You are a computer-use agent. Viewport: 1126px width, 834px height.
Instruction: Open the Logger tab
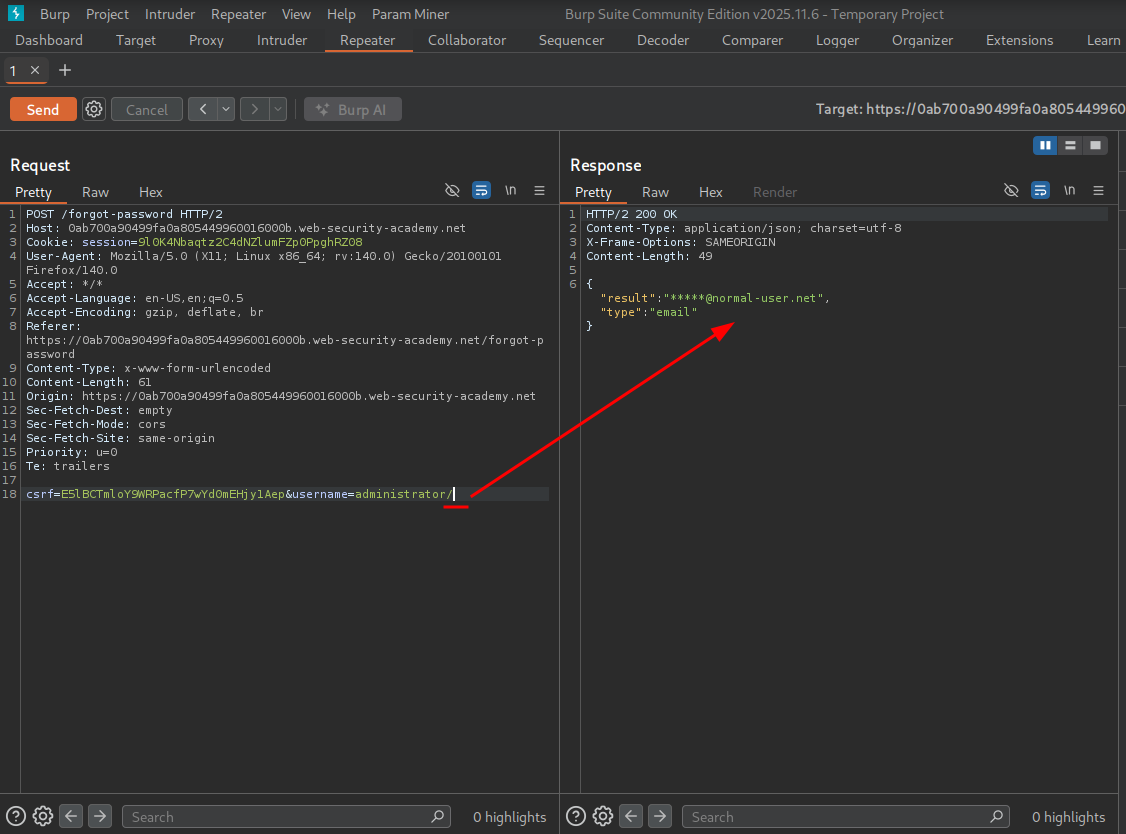837,40
